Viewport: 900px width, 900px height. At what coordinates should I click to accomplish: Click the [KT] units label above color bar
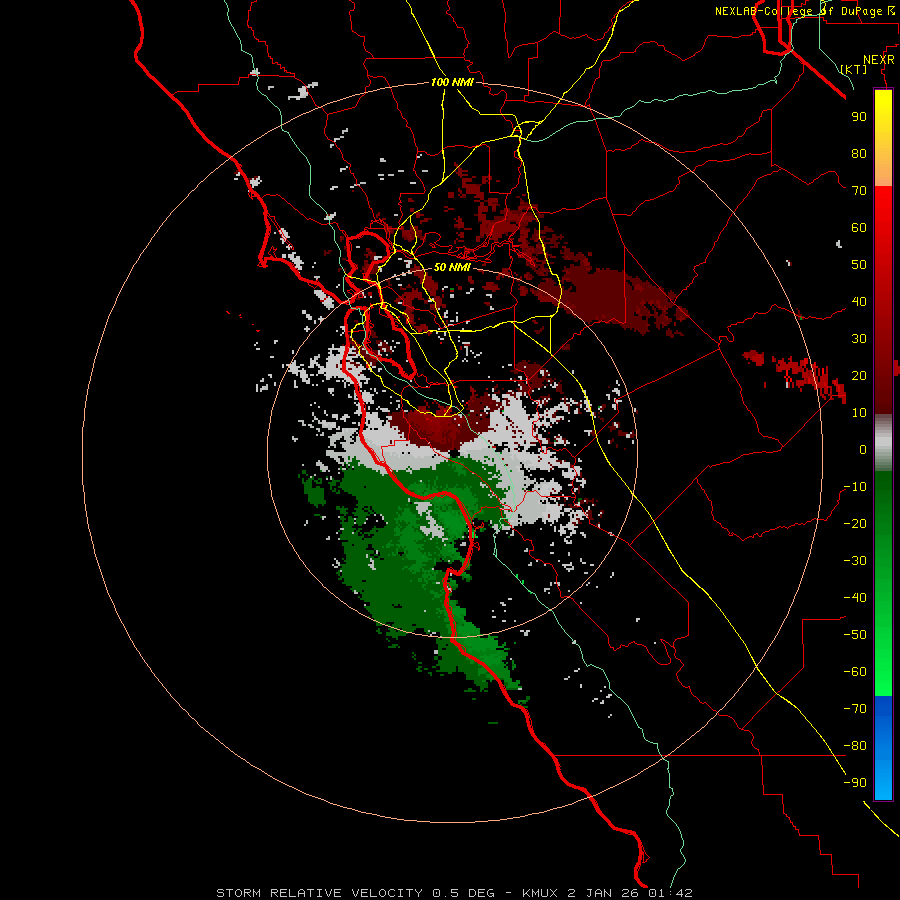[854, 69]
